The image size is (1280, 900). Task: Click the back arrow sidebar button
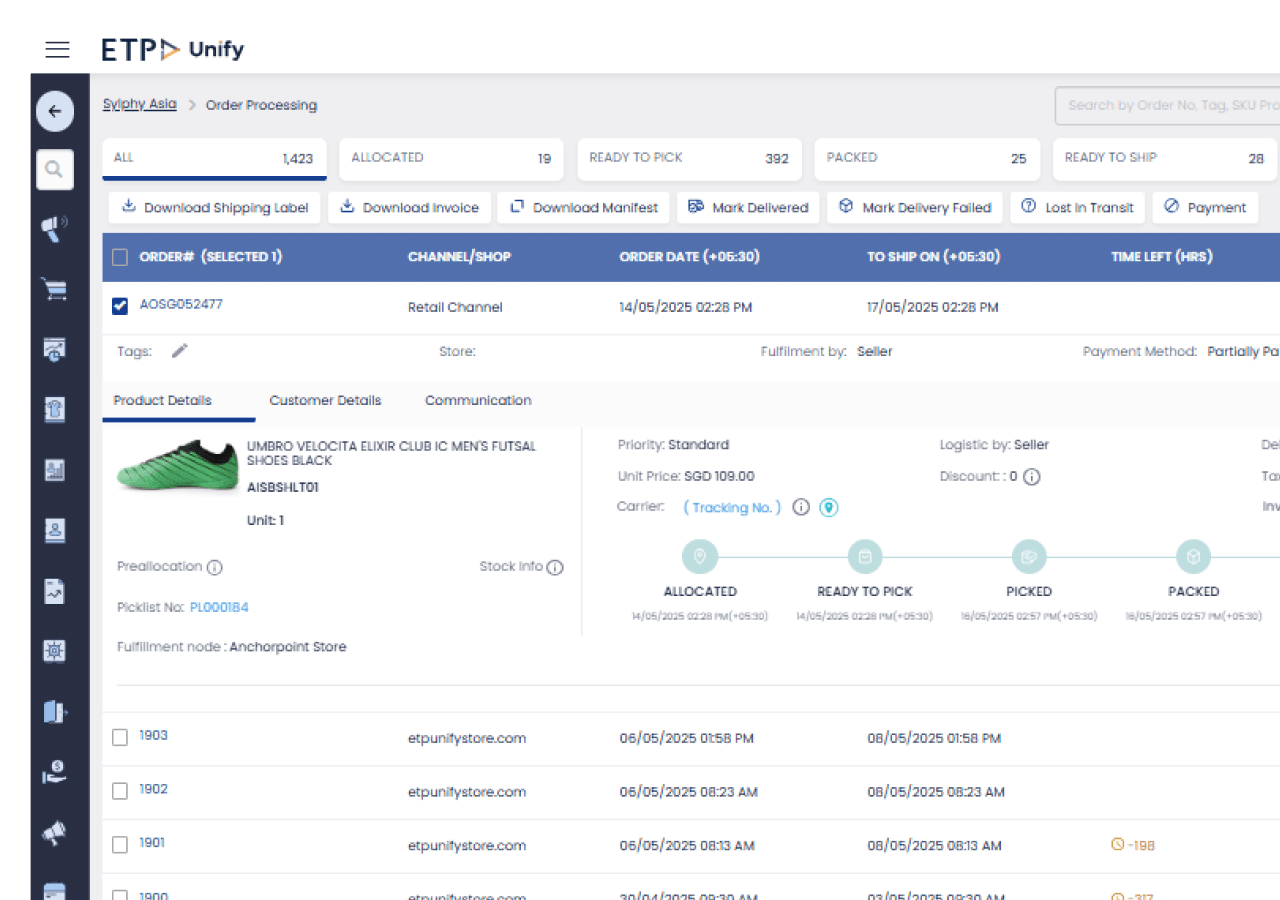tap(55, 111)
